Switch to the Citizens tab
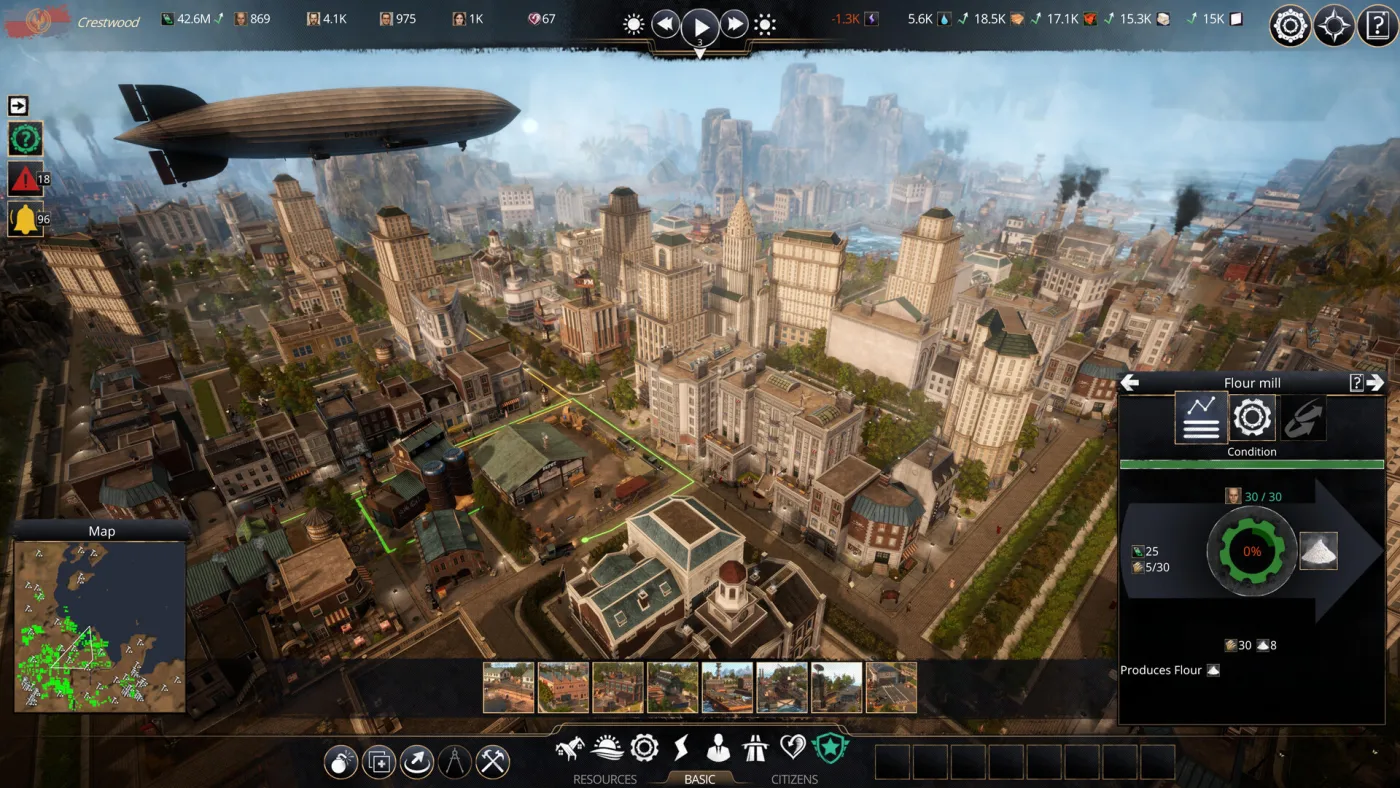This screenshot has width=1400, height=788. point(794,779)
